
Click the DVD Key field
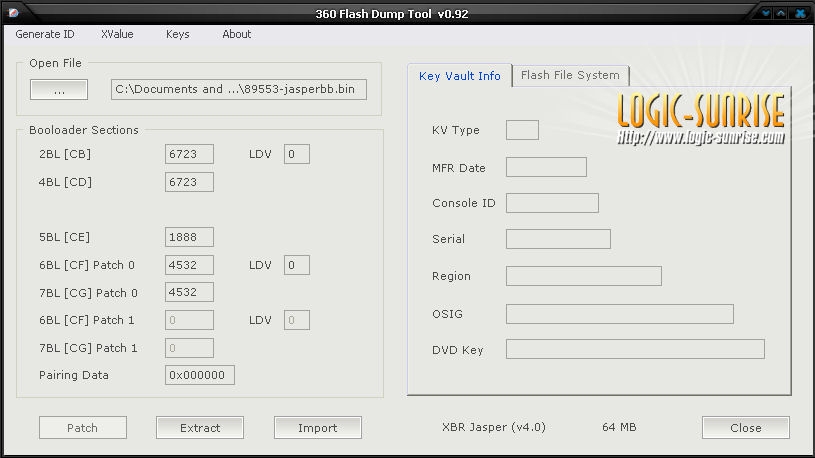(x=635, y=349)
